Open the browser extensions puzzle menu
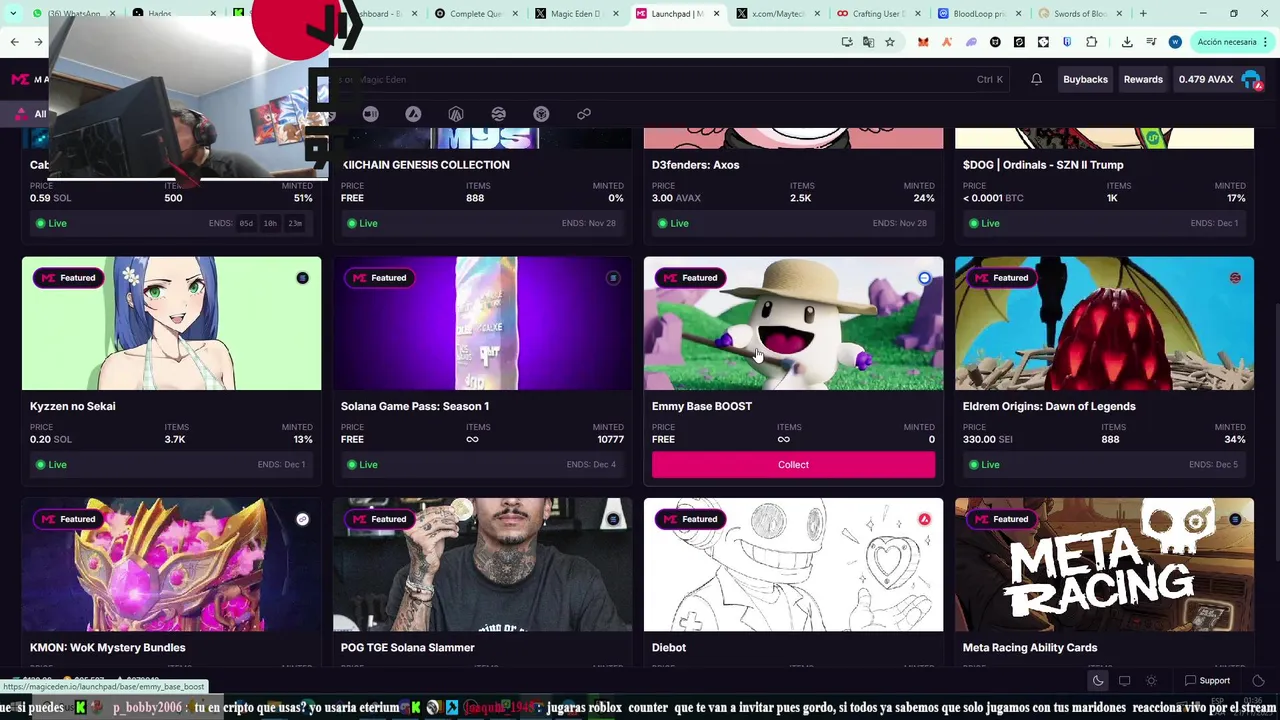 pos(1091,42)
